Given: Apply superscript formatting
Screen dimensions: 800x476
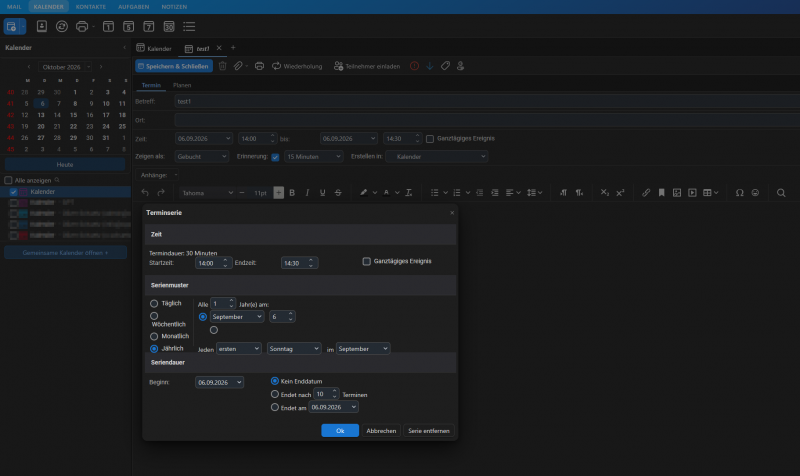Looking at the screenshot, I should (x=620, y=192).
